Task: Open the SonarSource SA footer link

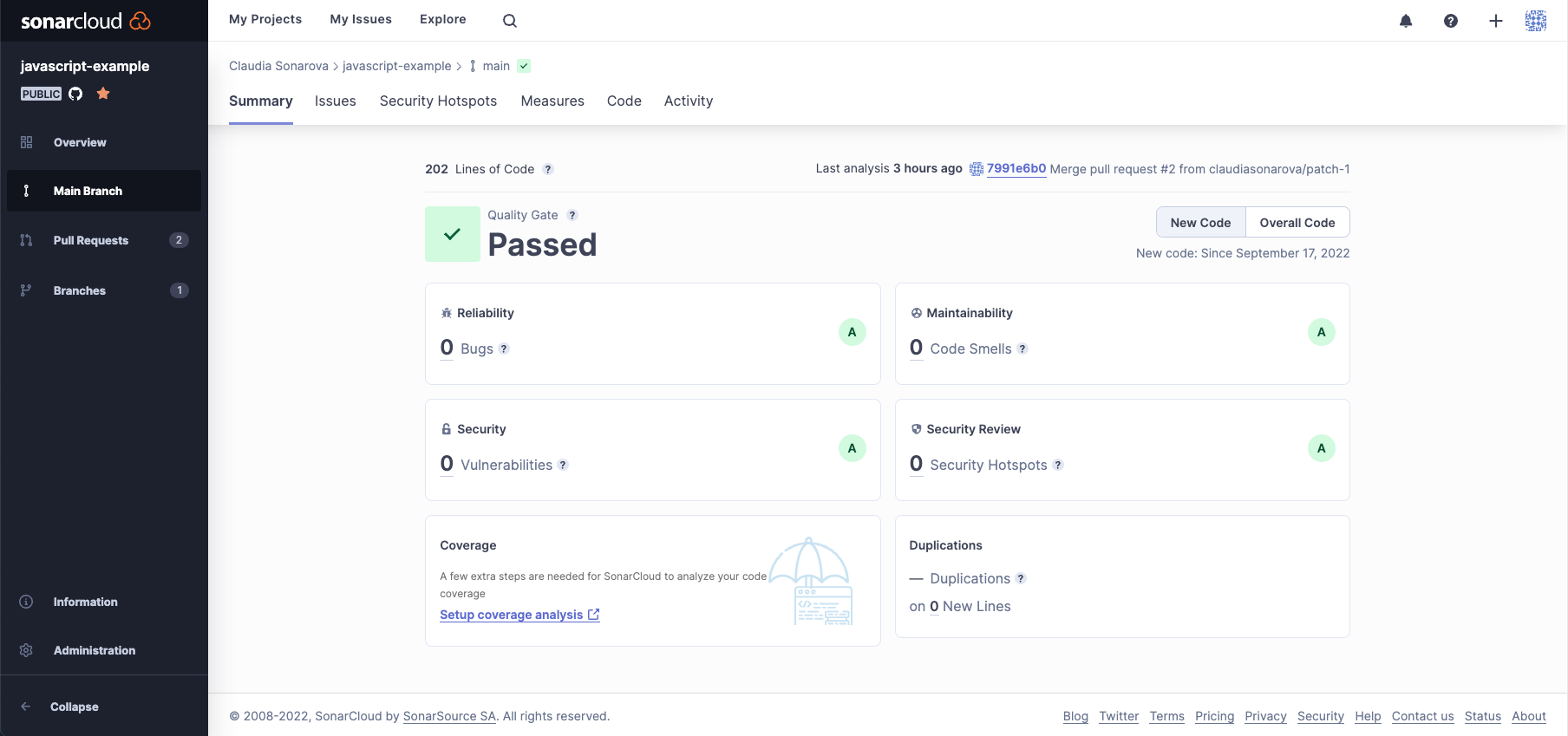Action: (x=449, y=716)
